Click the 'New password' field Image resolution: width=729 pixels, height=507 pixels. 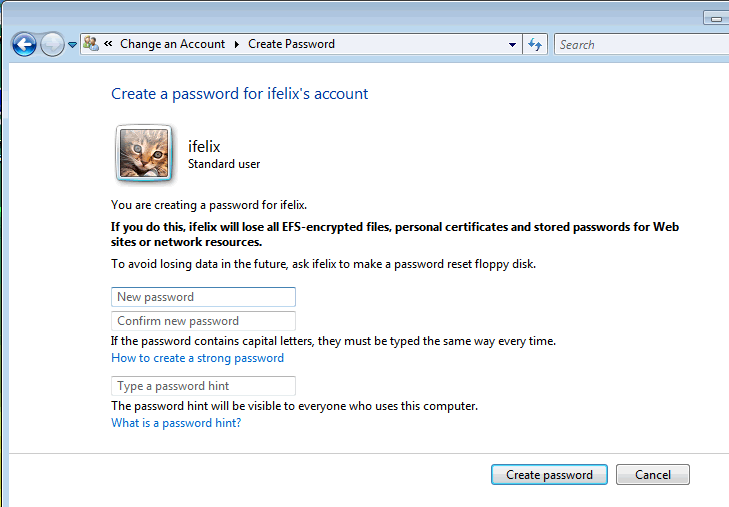click(x=203, y=297)
